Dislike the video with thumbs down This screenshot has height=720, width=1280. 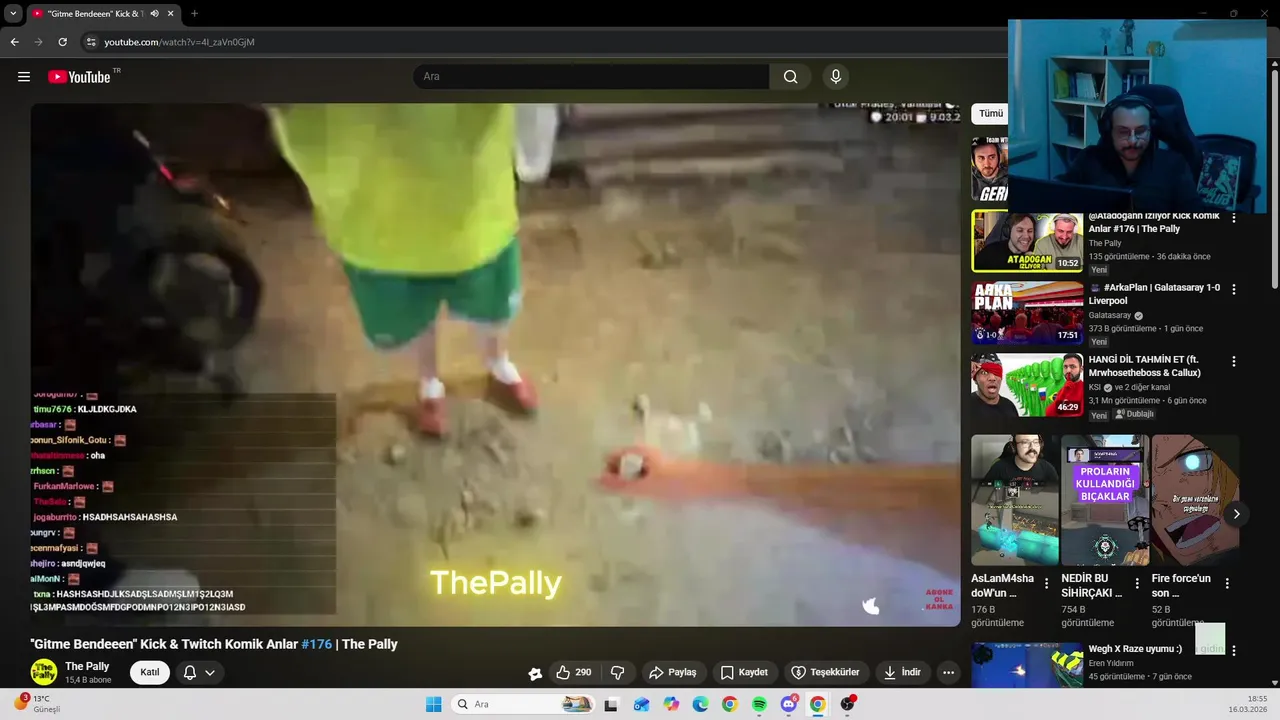617,673
